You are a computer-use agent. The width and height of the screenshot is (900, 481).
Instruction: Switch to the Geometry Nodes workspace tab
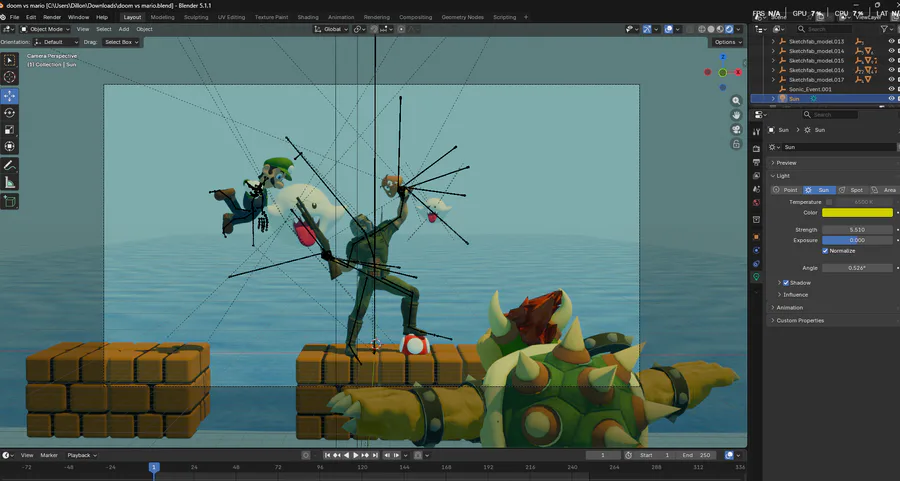(x=463, y=17)
